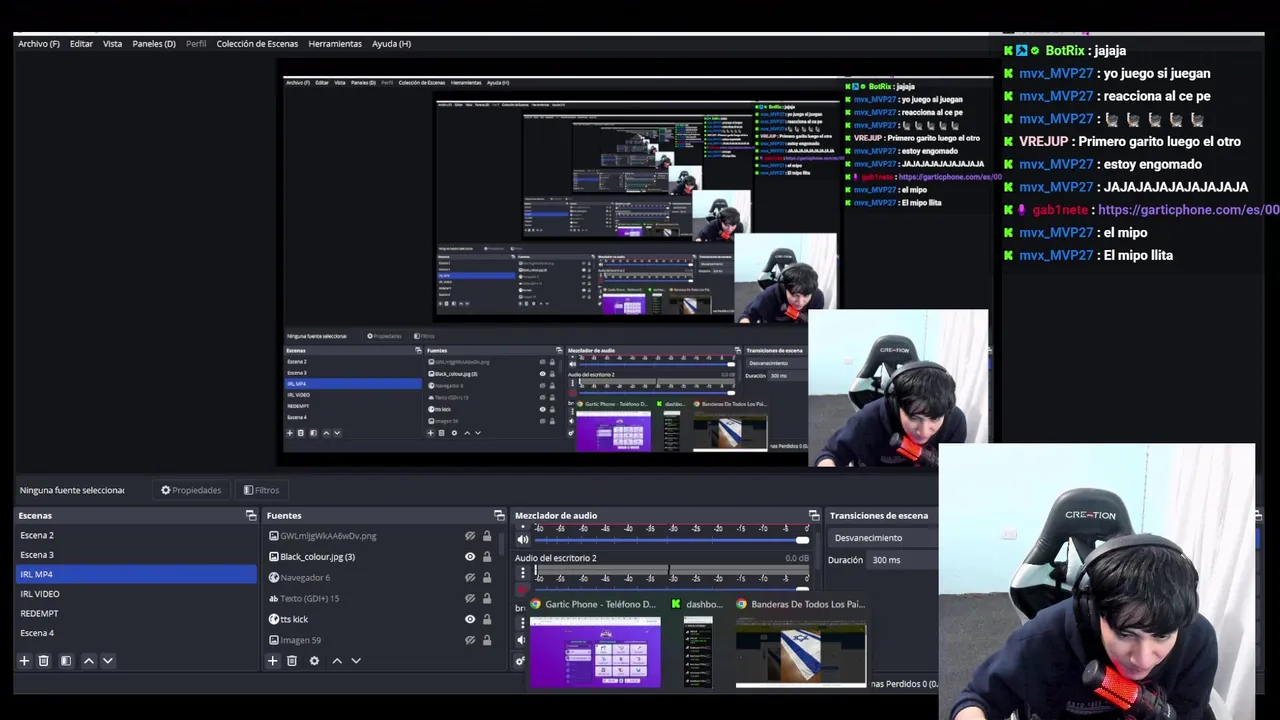Select the IRL VIDEO scene
Image resolution: width=1280 pixels, height=720 pixels.
coord(136,594)
